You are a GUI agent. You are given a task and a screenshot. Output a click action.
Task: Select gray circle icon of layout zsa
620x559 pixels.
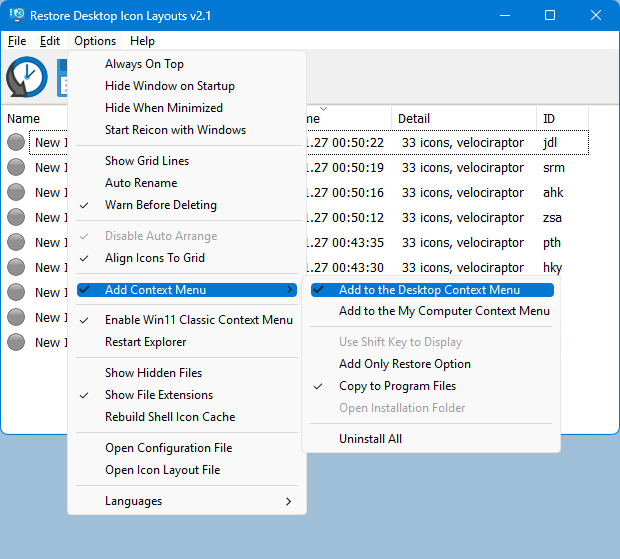tap(16, 217)
